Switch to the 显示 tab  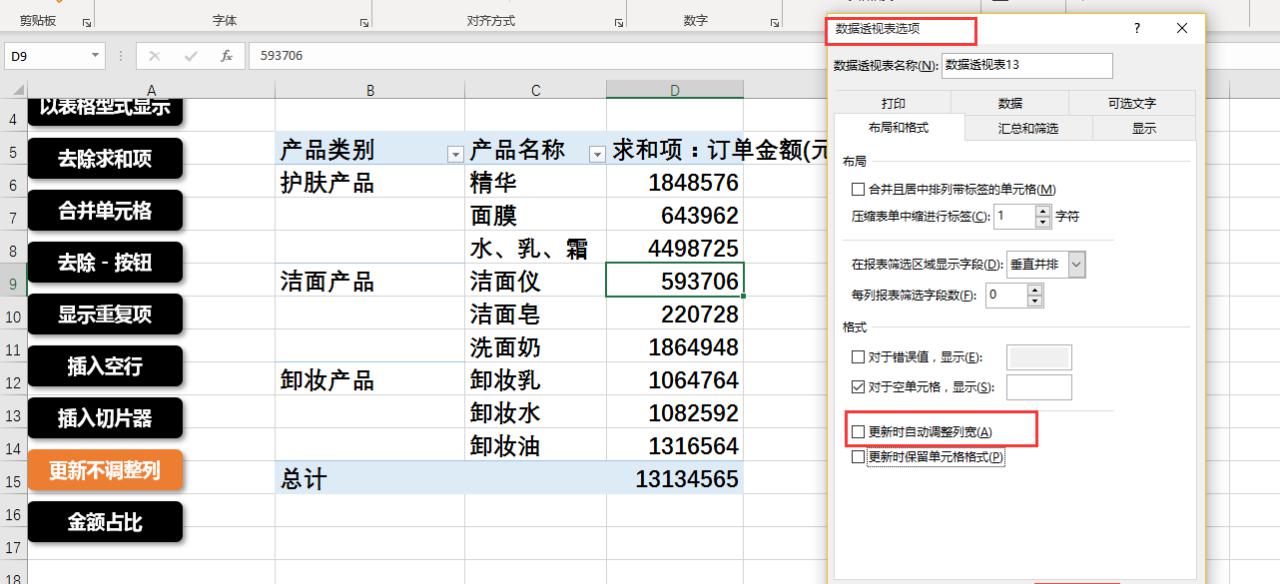(1143, 128)
